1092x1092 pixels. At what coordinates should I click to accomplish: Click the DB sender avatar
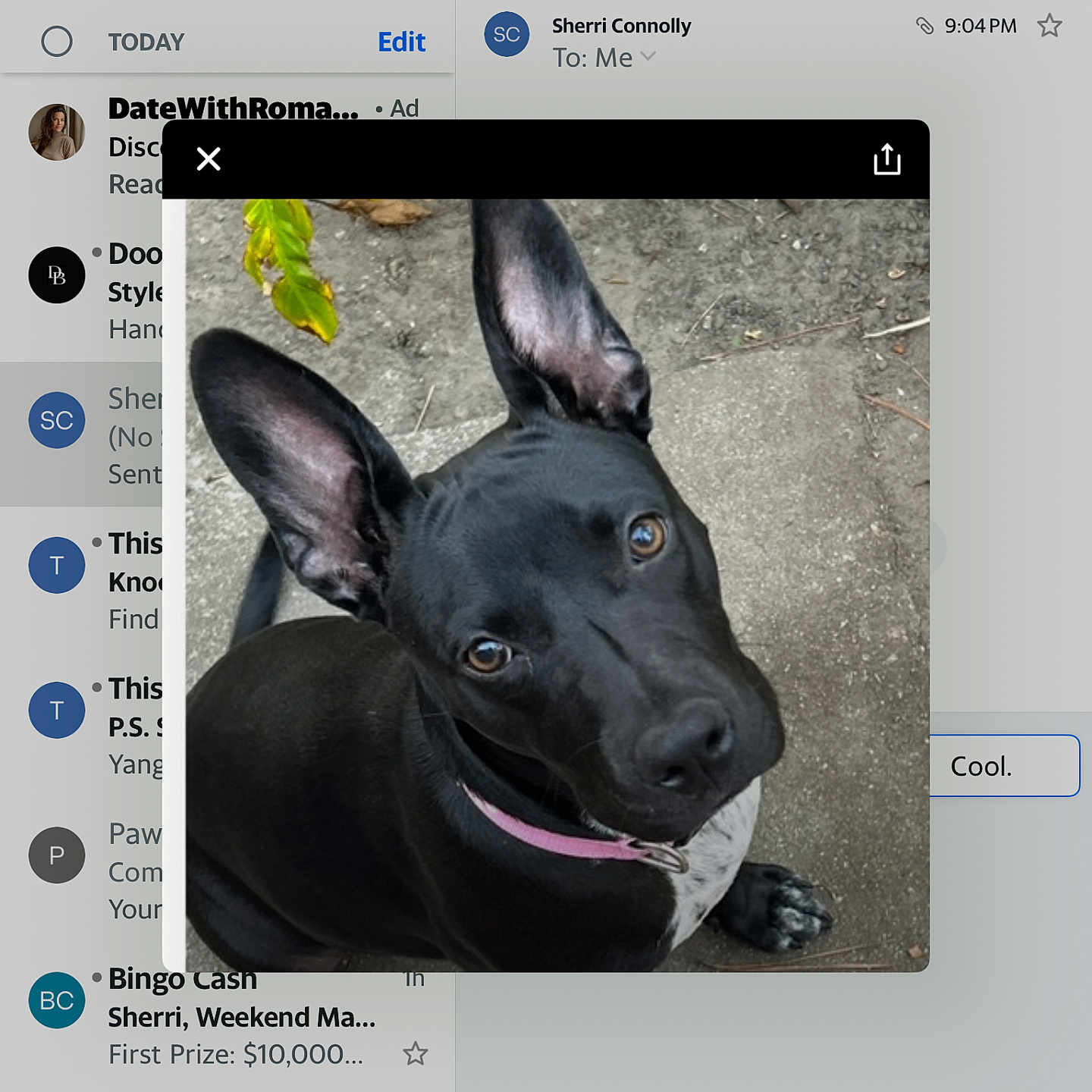pyautogui.click(x=57, y=275)
